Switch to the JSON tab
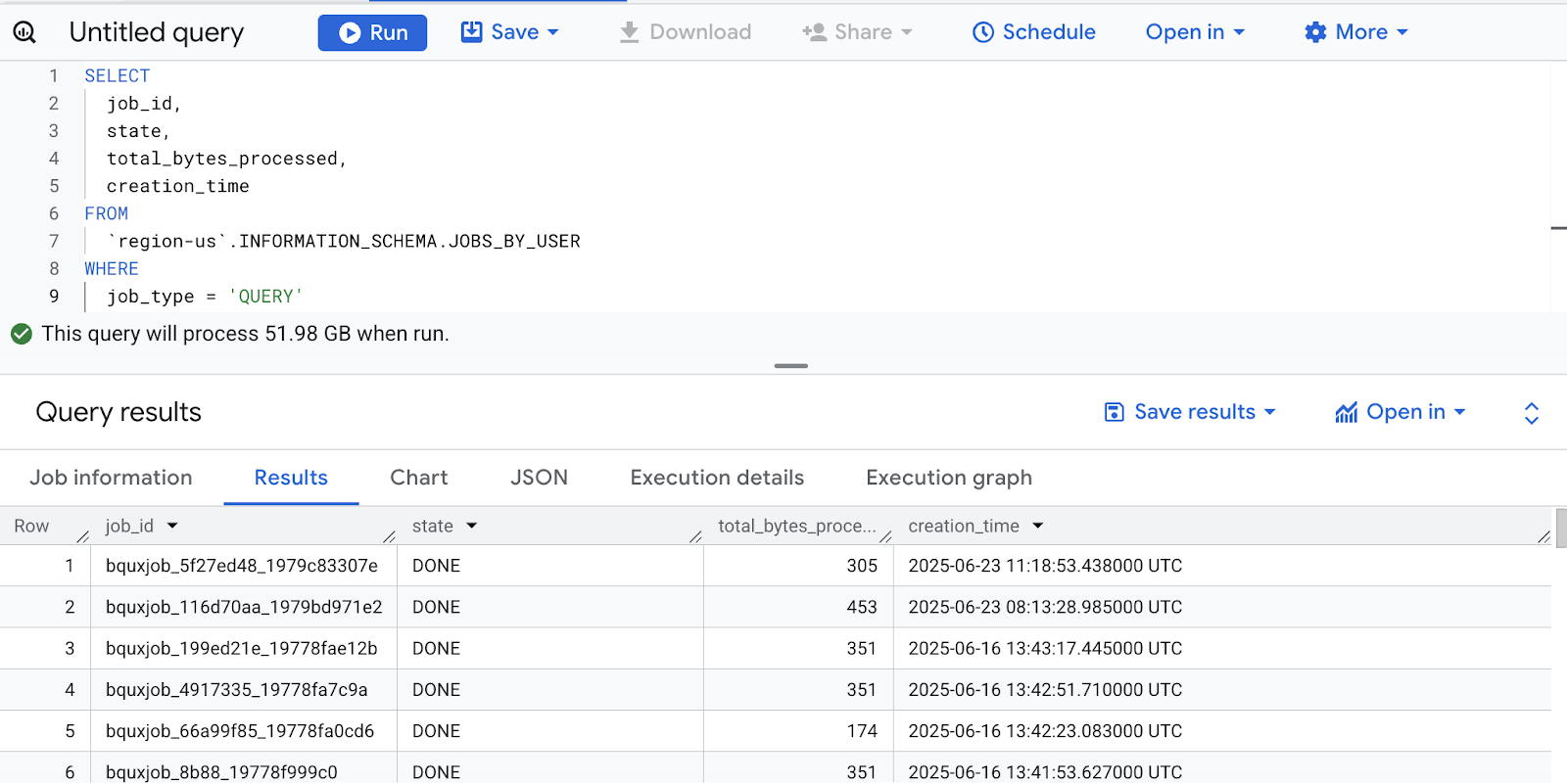Viewport: 1567px width, 784px height. coord(539,478)
